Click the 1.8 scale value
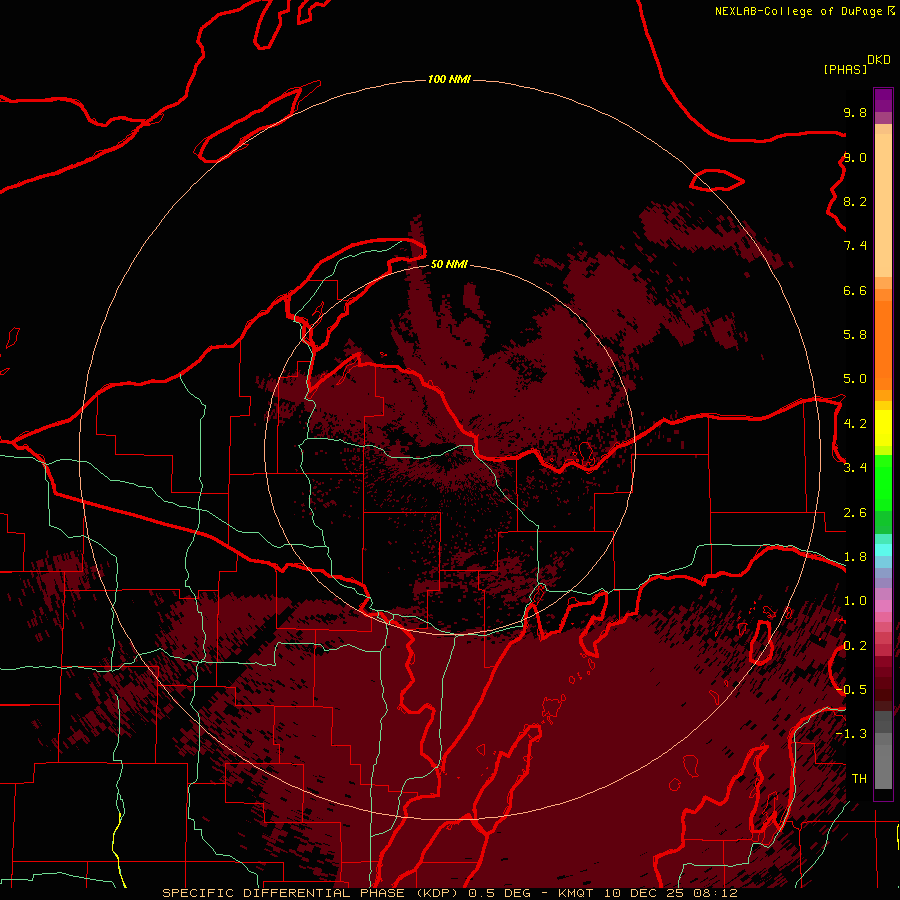900x900 pixels. 855,557
